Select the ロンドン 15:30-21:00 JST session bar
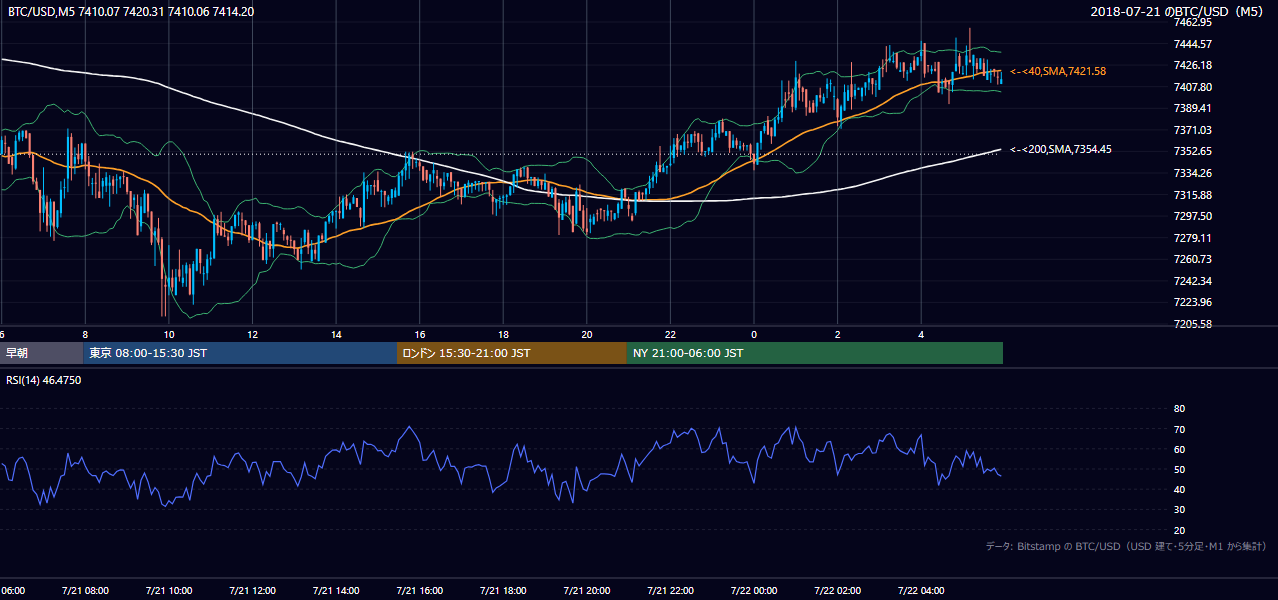 (512, 353)
